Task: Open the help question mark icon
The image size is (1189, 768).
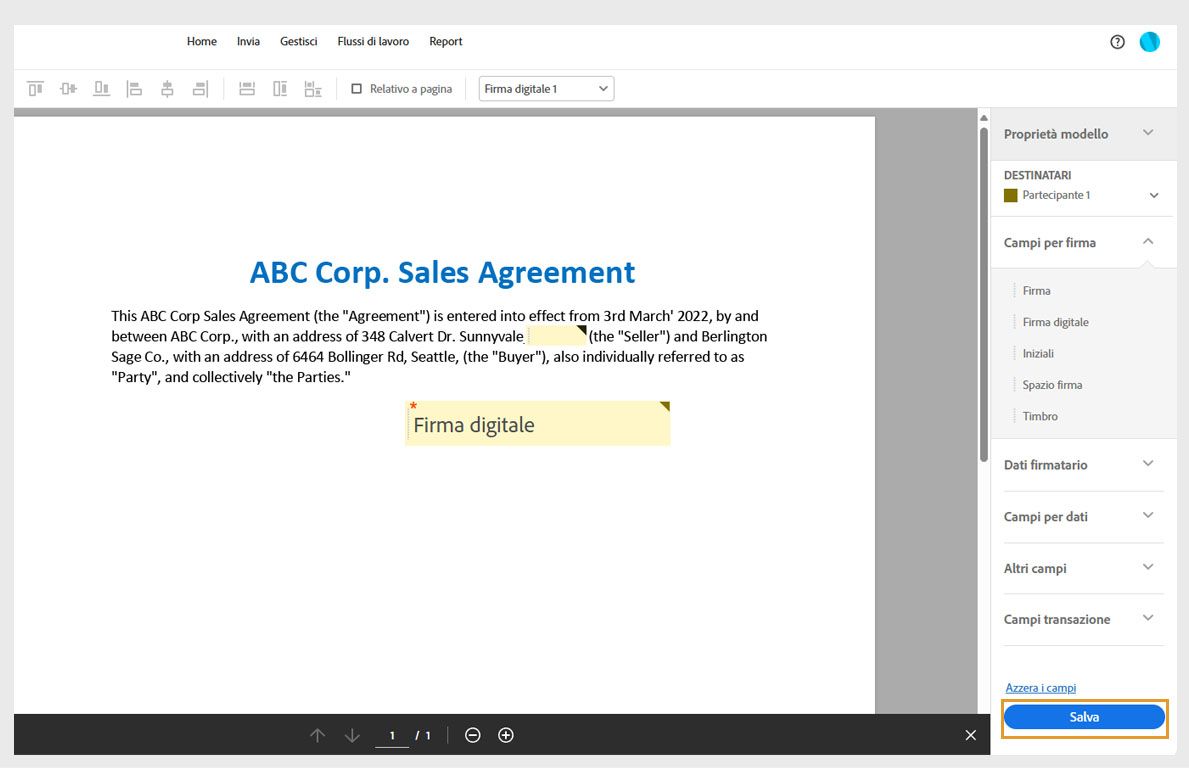Action: point(1117,42)
